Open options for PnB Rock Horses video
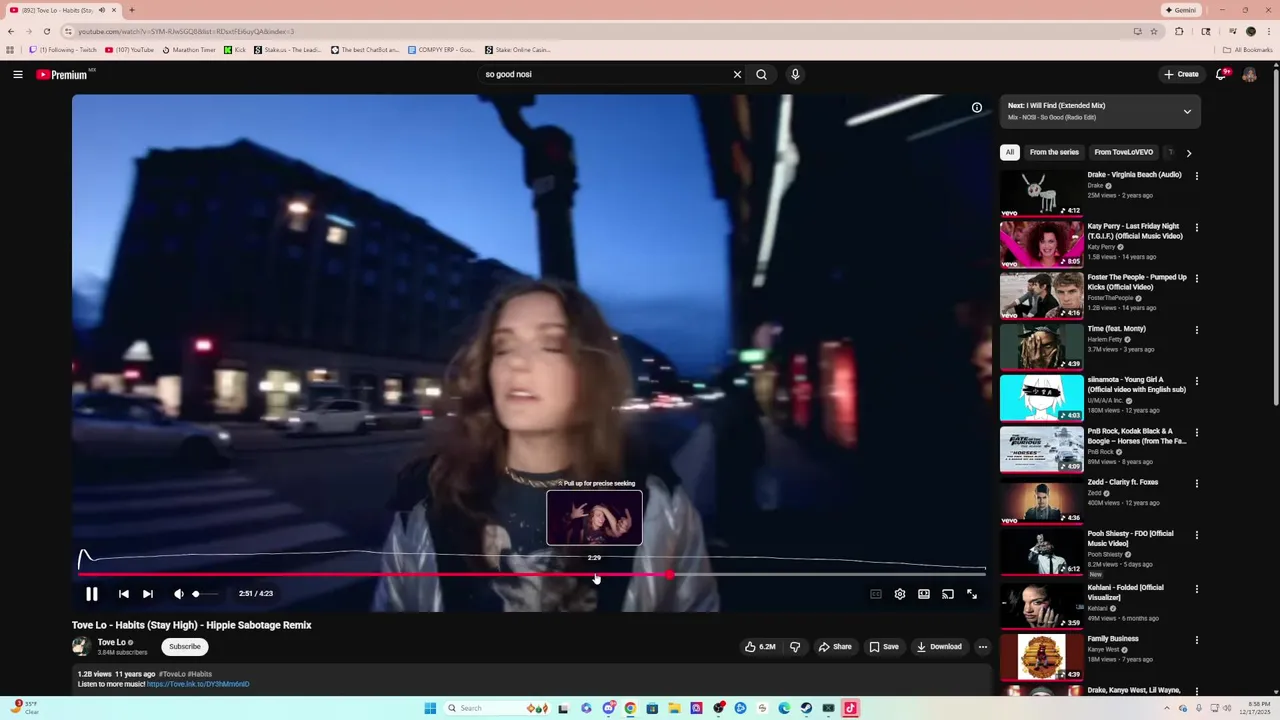This screenshot has height=720, width=1280. [x=1196, y=432]
